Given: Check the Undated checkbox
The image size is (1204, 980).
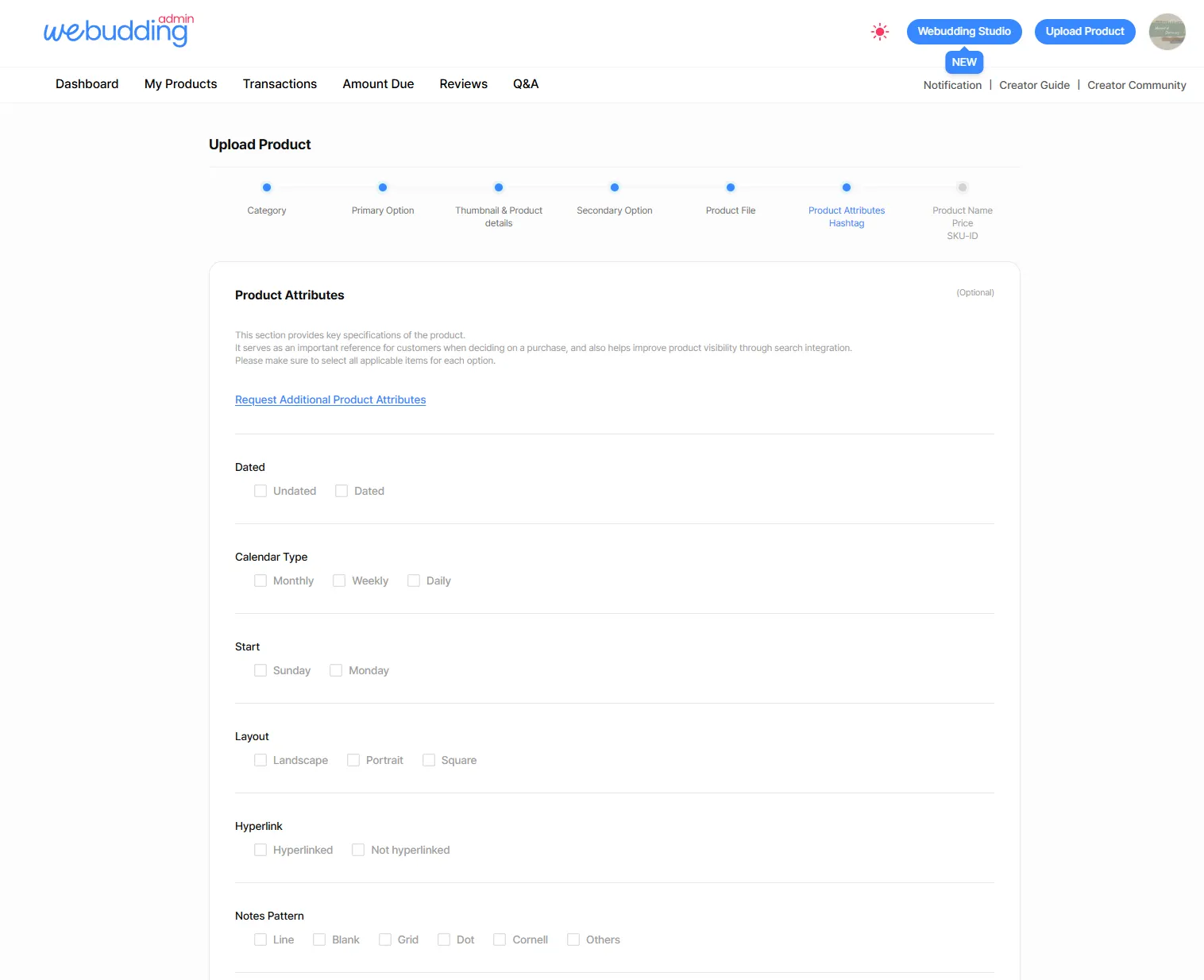Looking at the screenshot, I should pyautogui.click(x=260, y=491).
